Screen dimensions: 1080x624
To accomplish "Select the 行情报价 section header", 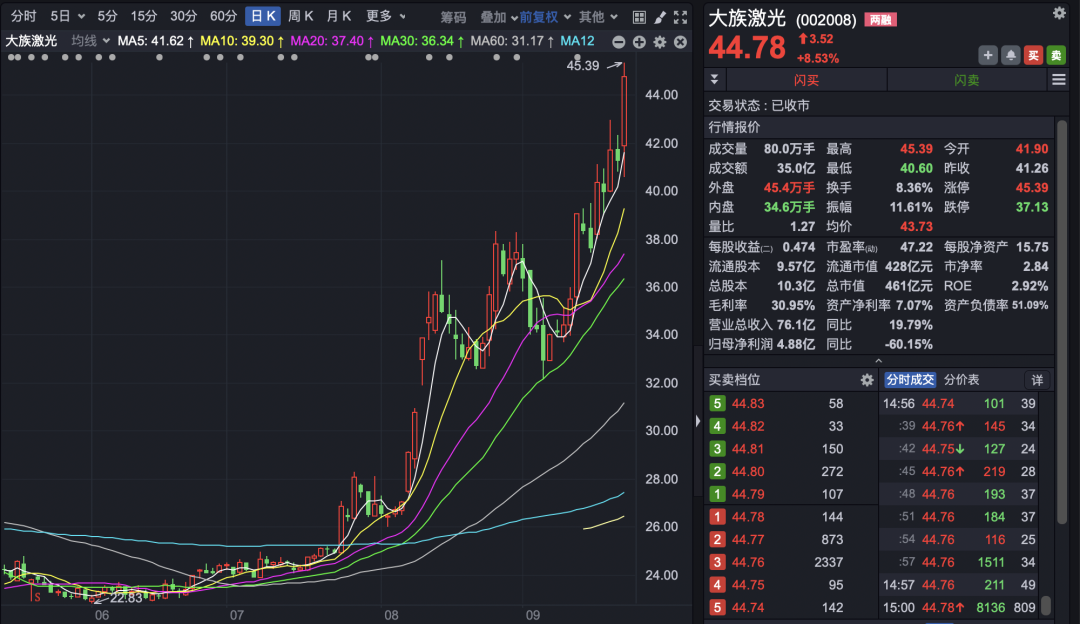I will 734,127.
